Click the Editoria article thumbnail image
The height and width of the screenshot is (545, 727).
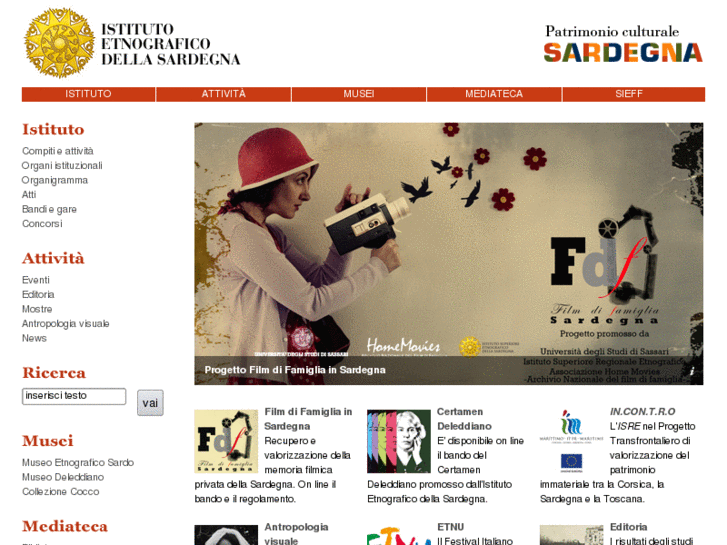[572, 535]
